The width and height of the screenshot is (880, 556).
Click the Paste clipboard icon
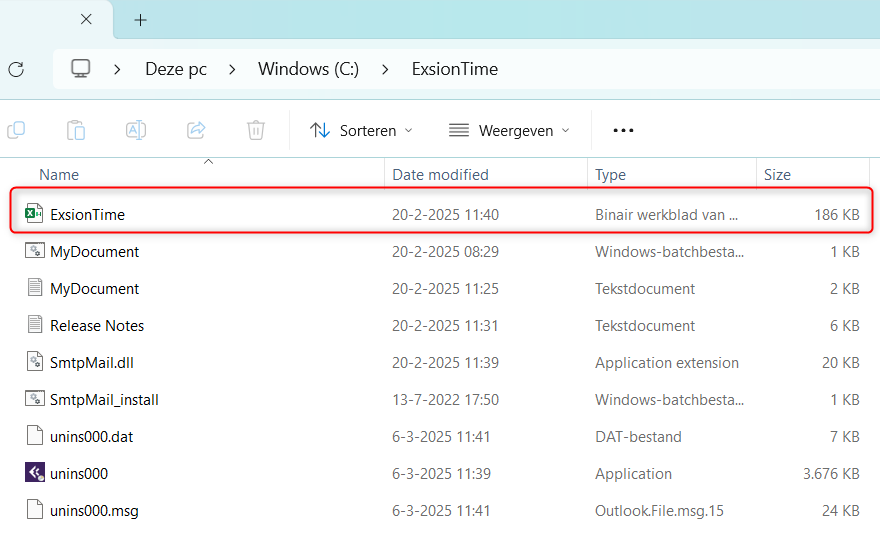(76, 130)
